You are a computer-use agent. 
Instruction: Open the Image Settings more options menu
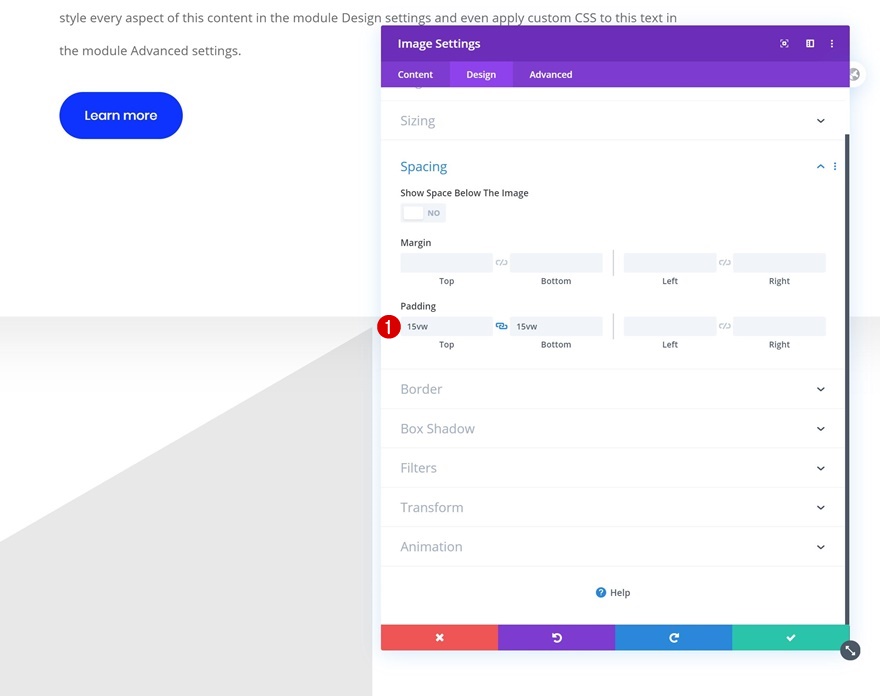click(832, 43)
